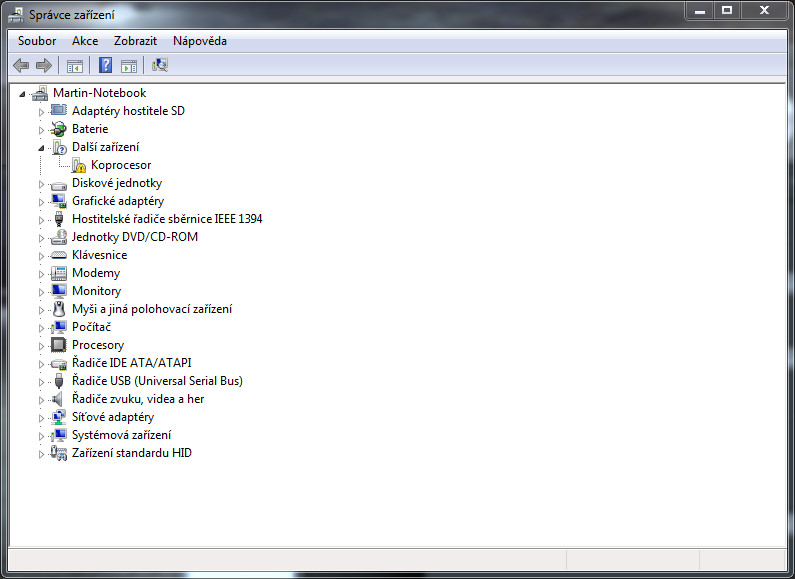Click the Správce zařízení title bar icon

[x=16, y=15]
